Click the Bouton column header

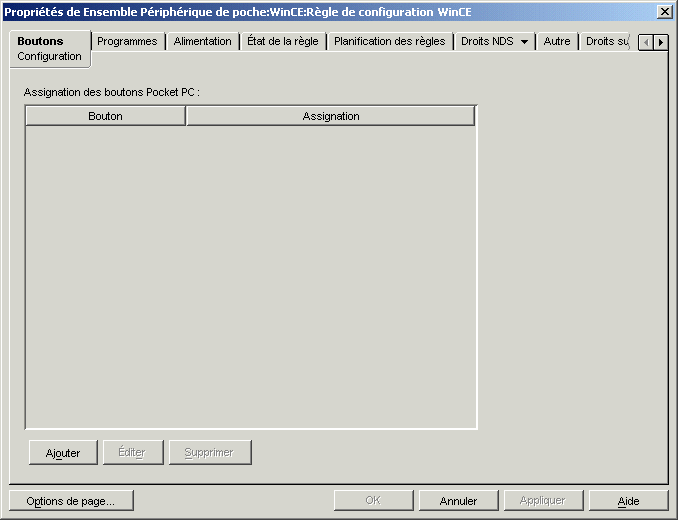tap(106, 116)
